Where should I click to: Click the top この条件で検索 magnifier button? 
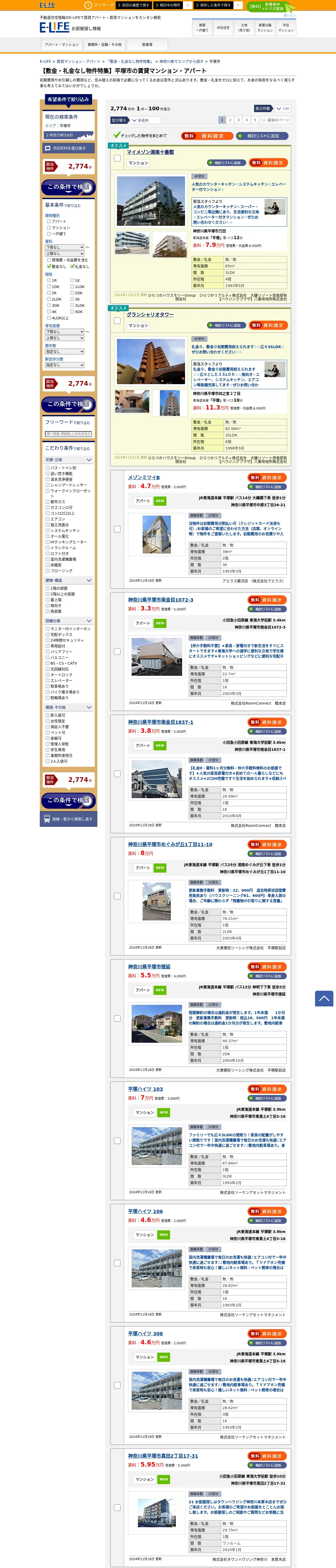[x=68, y=187]
